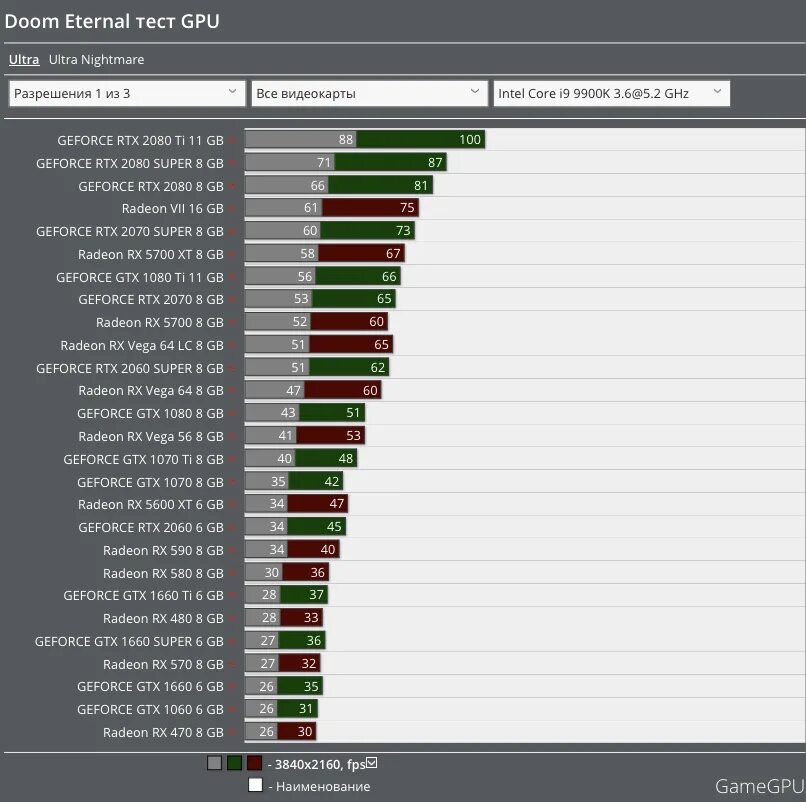Viewport: 806px width, 802px height.
Task: Select Radeon RX Vega 64 LC 8 GB label
Action: pyautogui.click(x=142, y=345)
